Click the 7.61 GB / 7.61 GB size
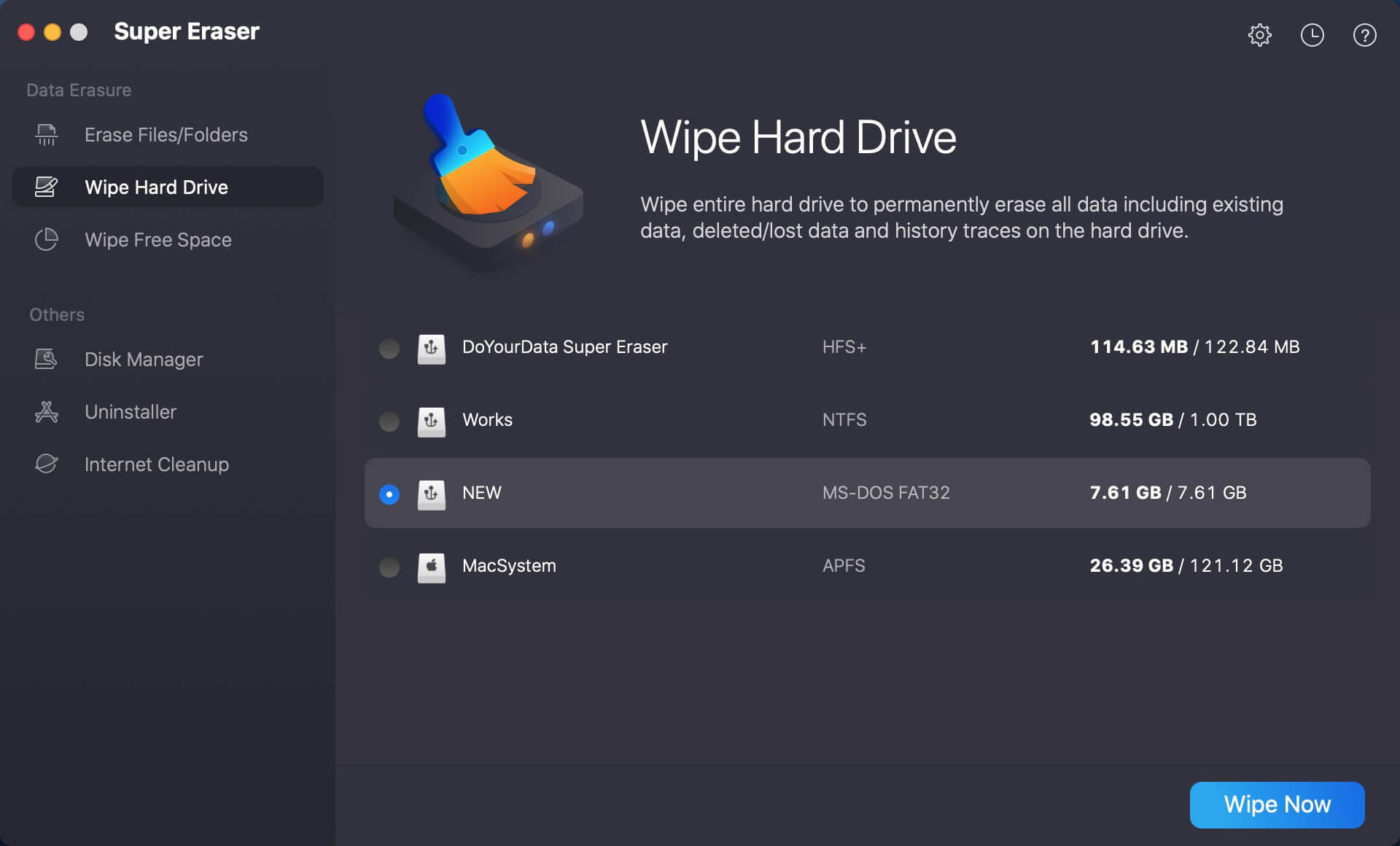The width and height of the screenshot is (1400, 846). 1168,493
